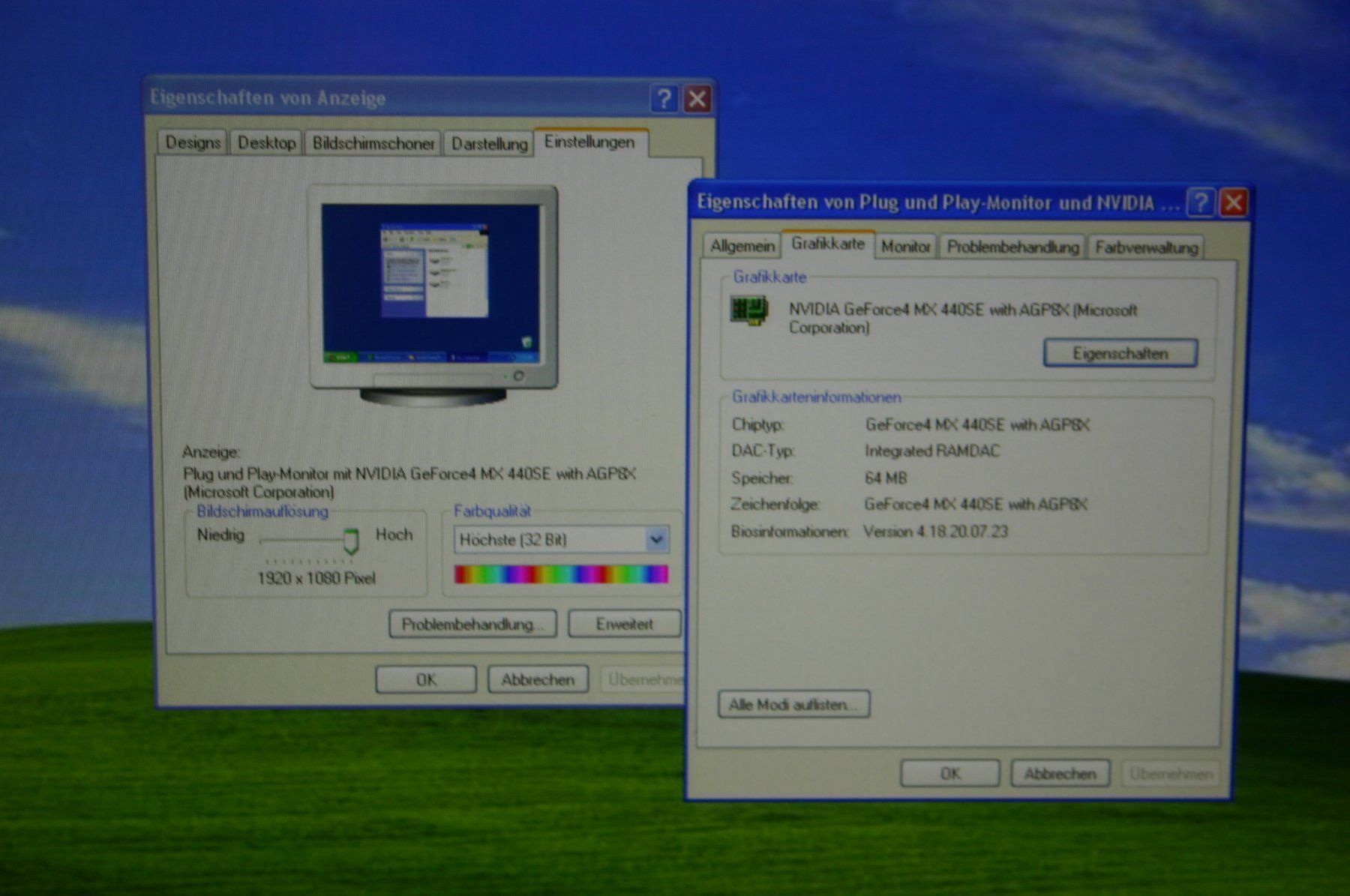Select the Einstellungen tab
The image size is (1350, 896).
[589, 142]
